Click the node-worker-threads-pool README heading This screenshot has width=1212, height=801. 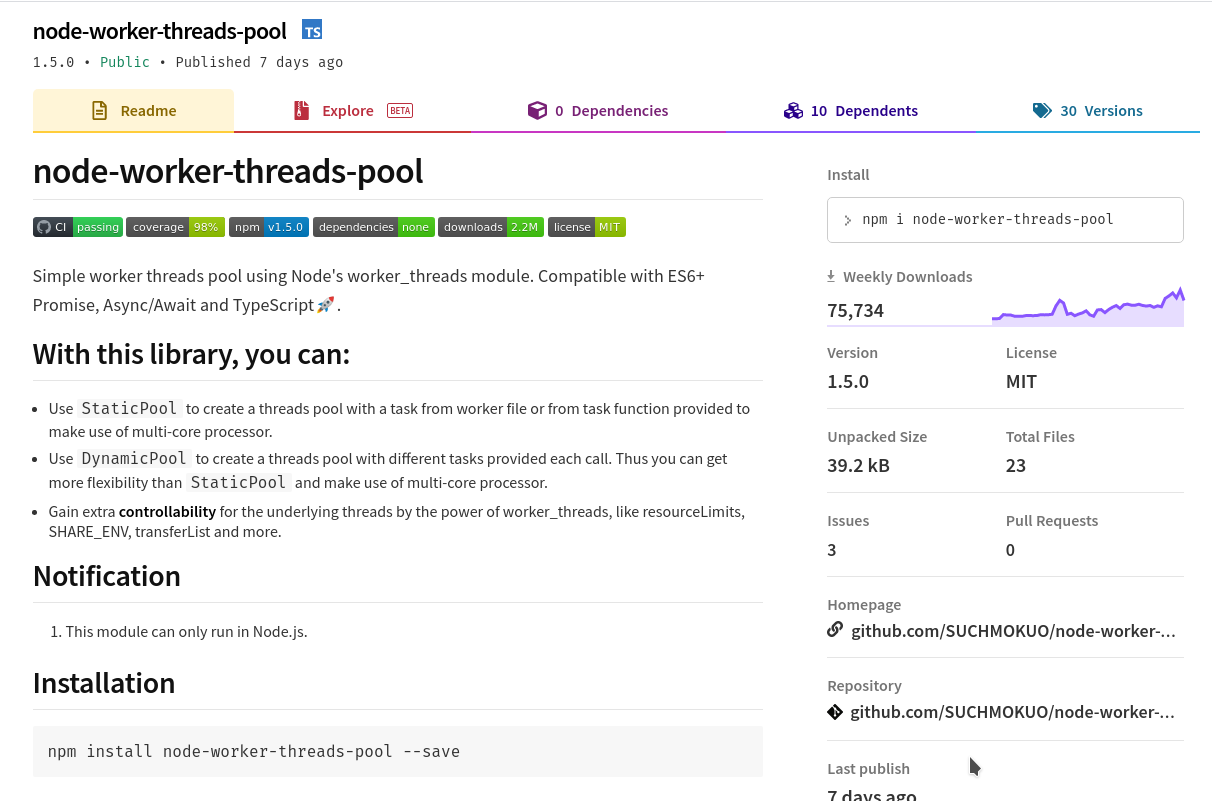(228, 171)
